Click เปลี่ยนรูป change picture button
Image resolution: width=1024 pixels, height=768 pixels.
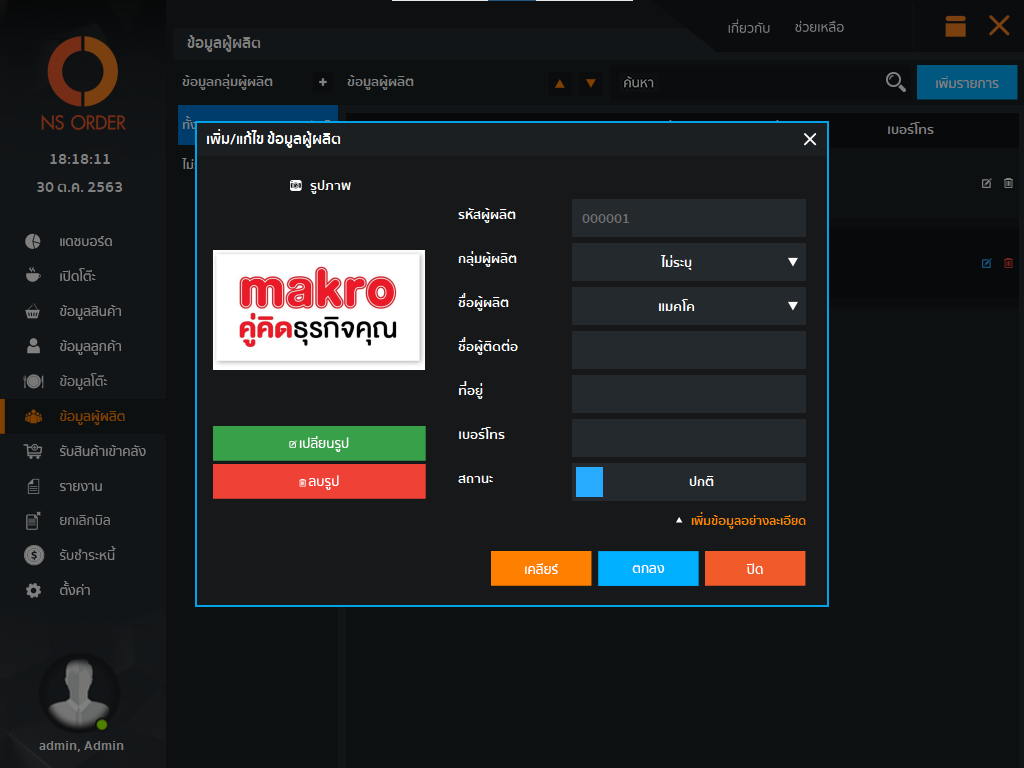[319, 443]
